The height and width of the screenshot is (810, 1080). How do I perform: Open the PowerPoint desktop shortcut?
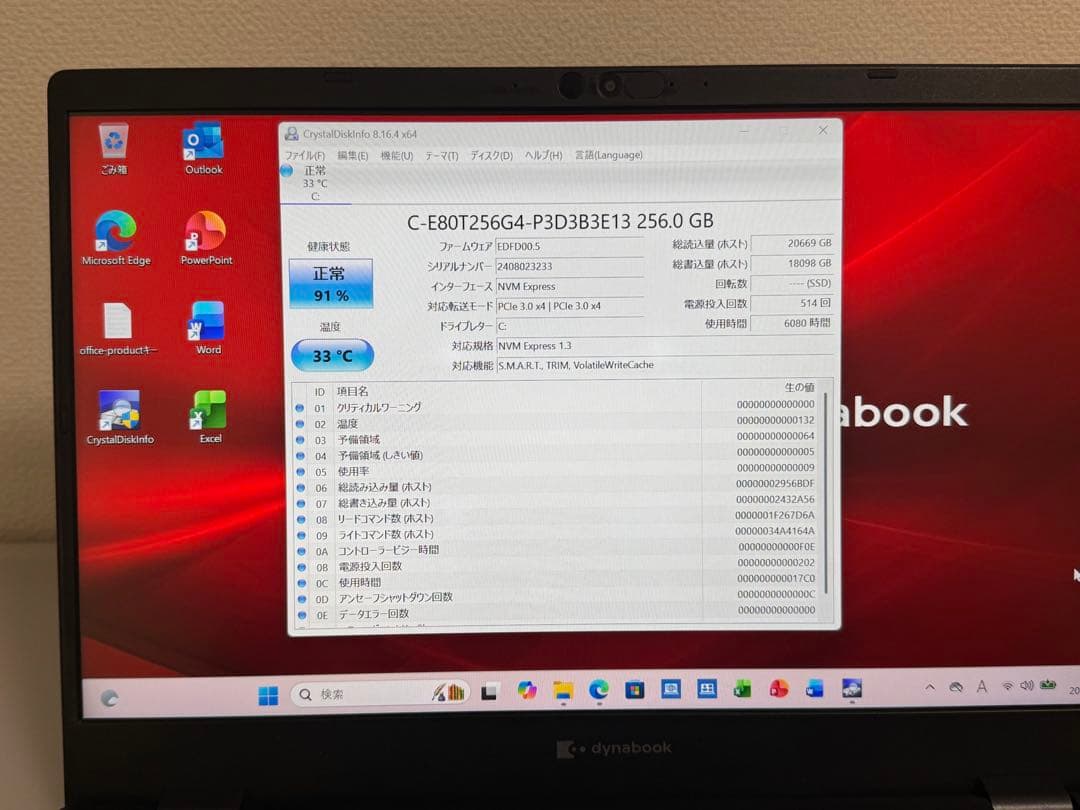[x=206, y=238]
